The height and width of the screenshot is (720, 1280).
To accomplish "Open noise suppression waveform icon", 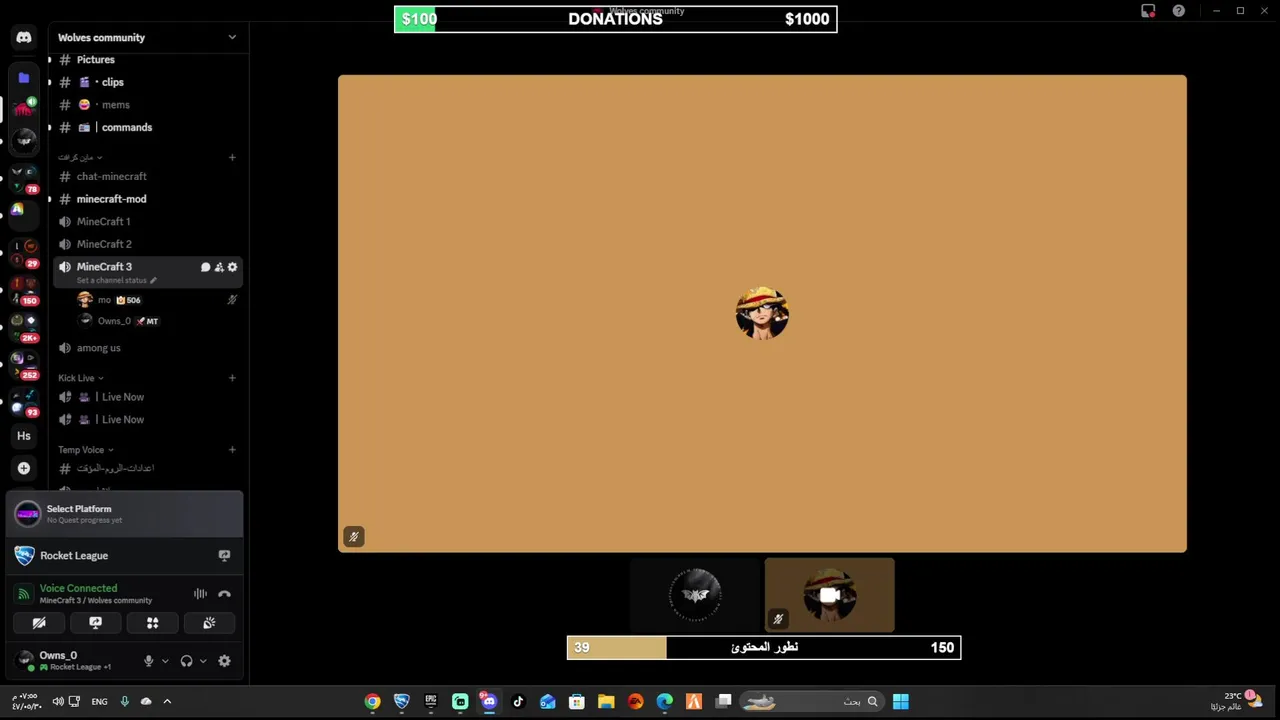I will tap(200, 594).
